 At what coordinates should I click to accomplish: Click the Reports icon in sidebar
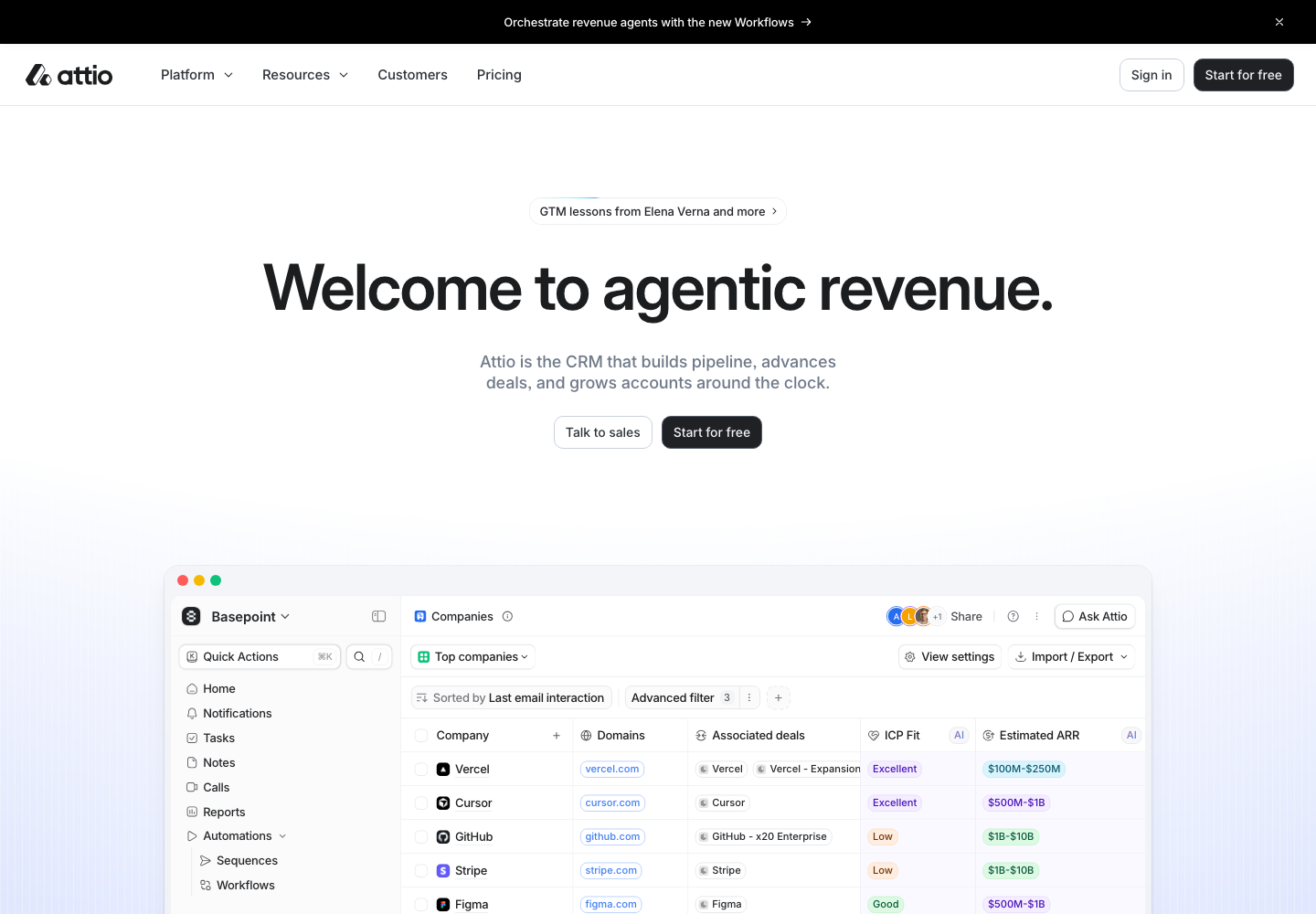click(192, 812)
